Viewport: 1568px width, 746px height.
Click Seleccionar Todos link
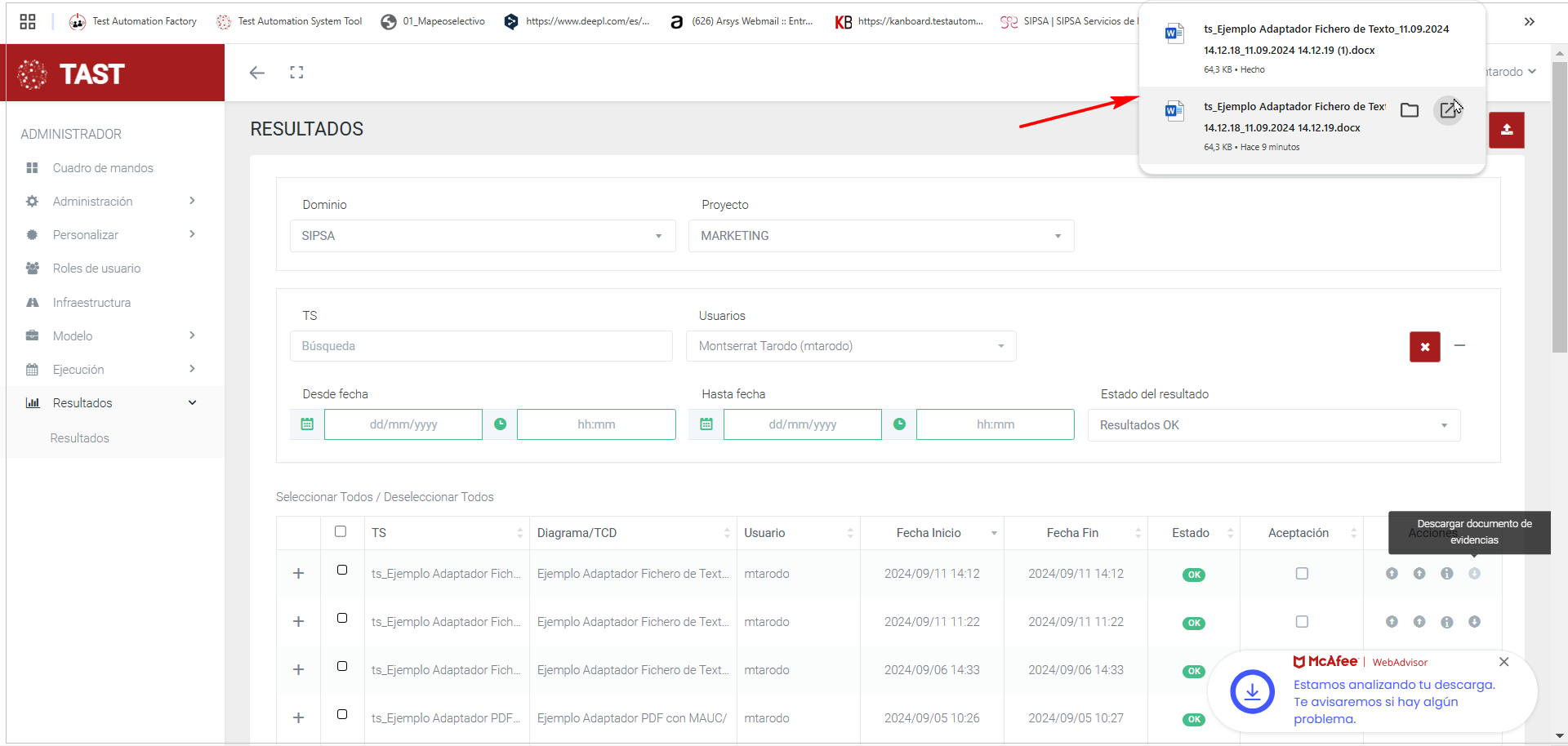(324, 497)
